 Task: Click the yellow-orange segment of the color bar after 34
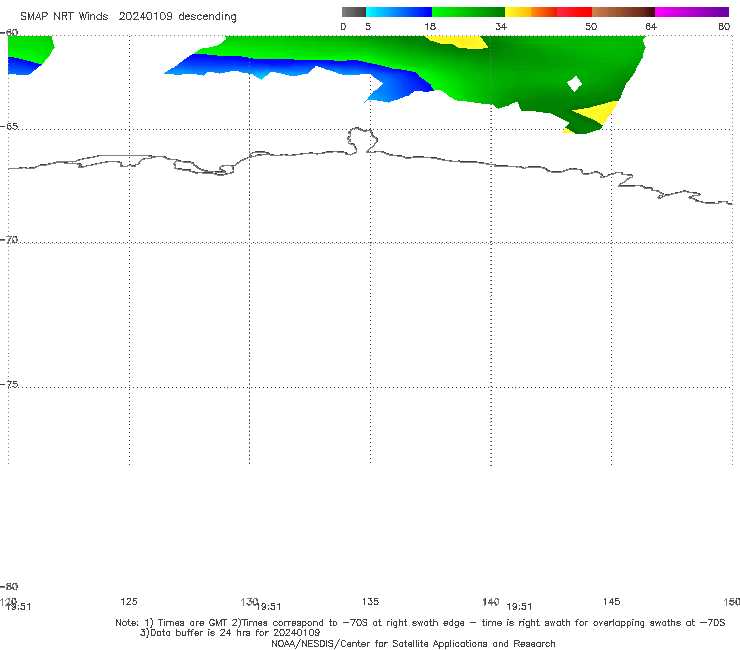pos(530,12)
